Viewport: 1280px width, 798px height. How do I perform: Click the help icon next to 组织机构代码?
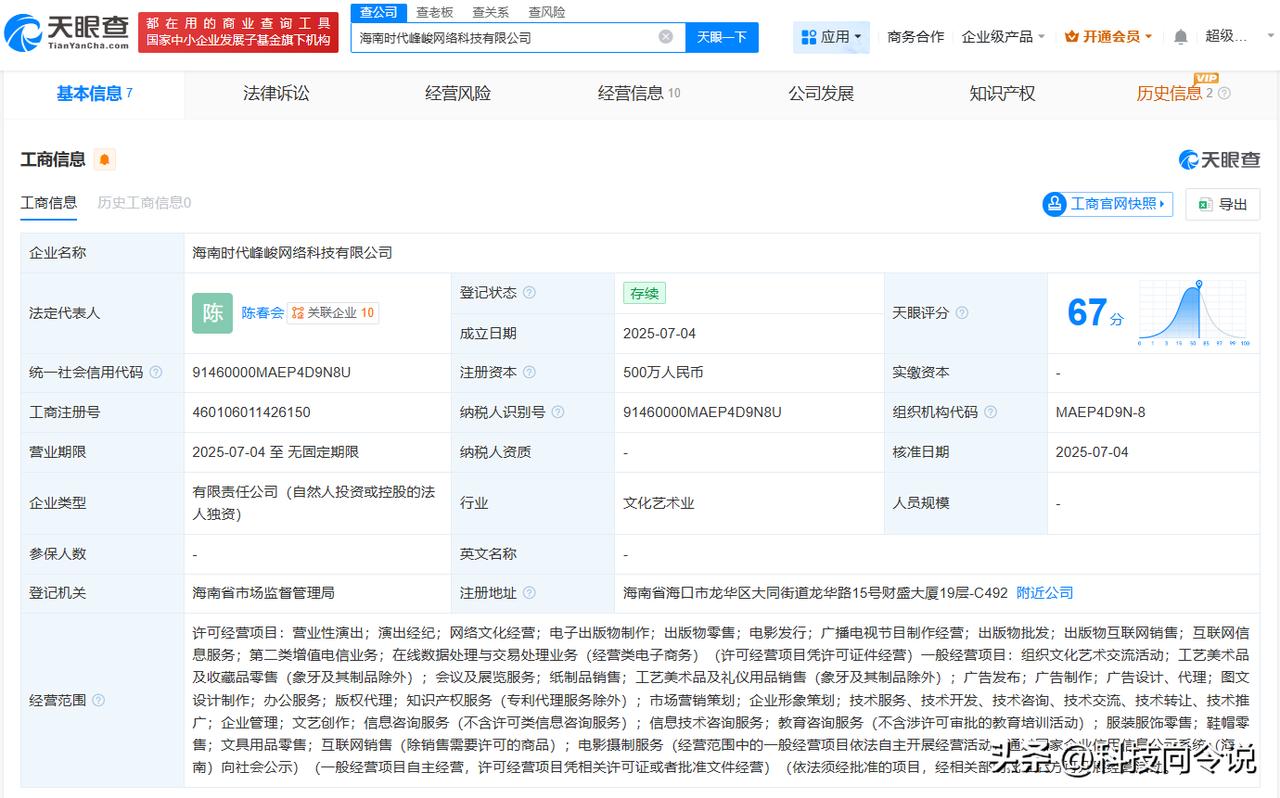point(990,412)
